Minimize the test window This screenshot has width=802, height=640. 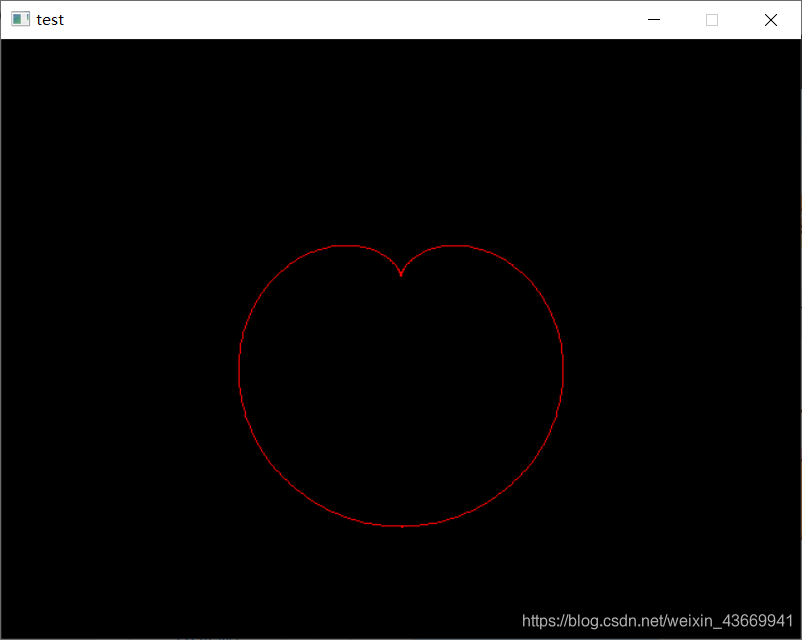pos(654,20)
